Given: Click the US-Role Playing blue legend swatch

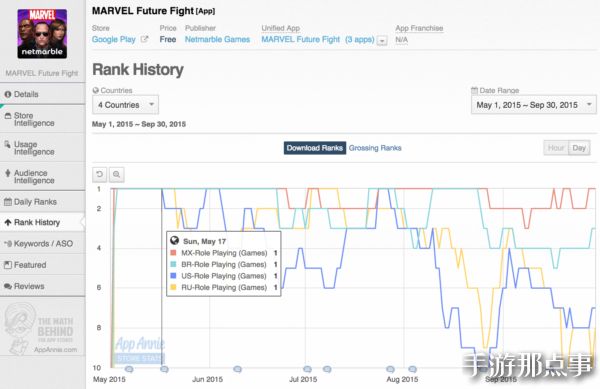Looking at the screenshot, I should pyautogui.click(x=173, y=276).
